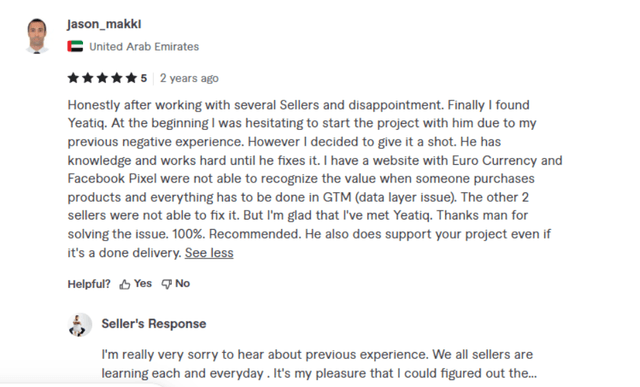Click the second star of the rating
Viewport: 640px width, 387px height.
(x=88, y=78)
